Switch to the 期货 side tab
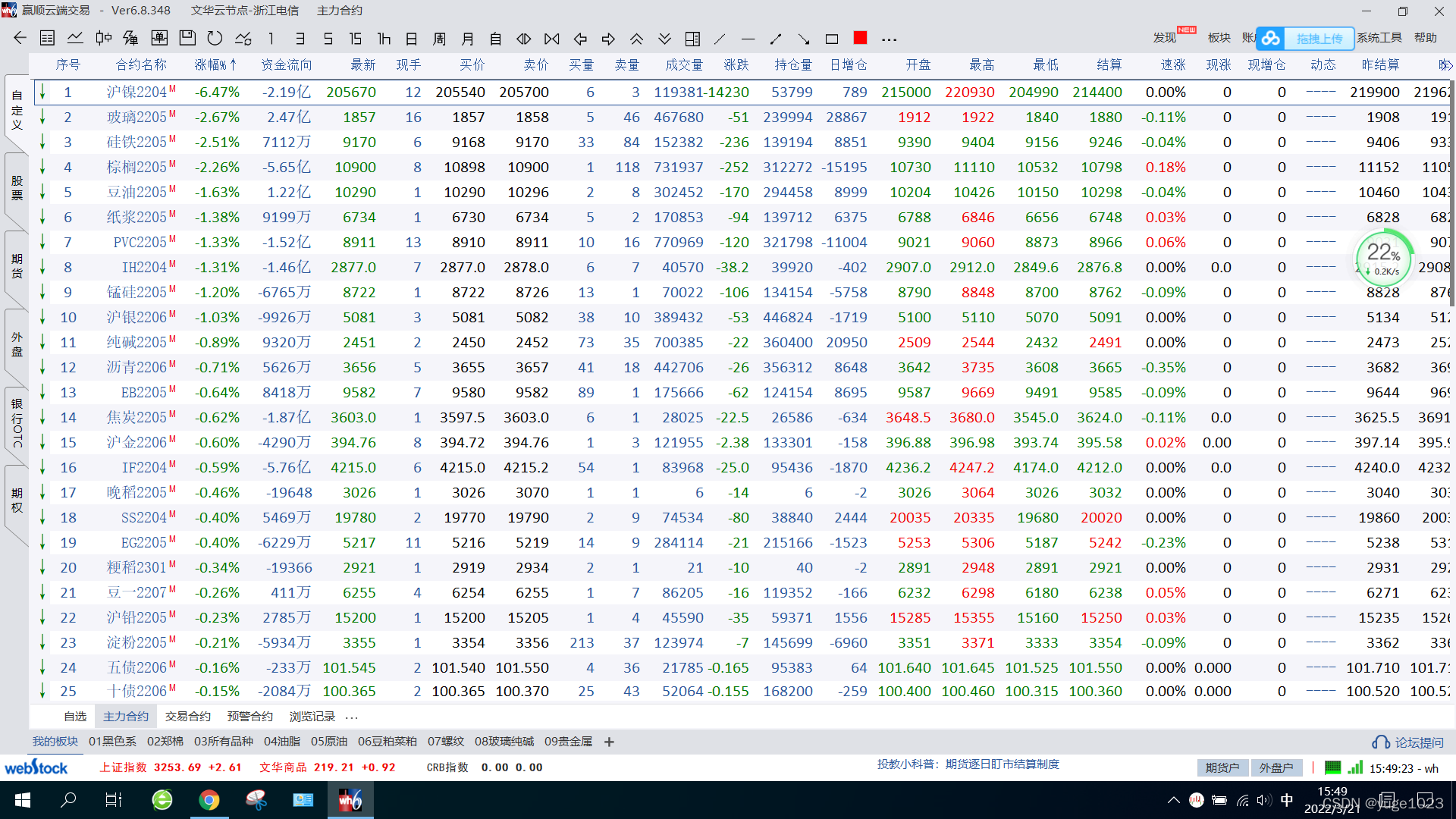This screenshot has width=1456, height=819. click(17, 266)
